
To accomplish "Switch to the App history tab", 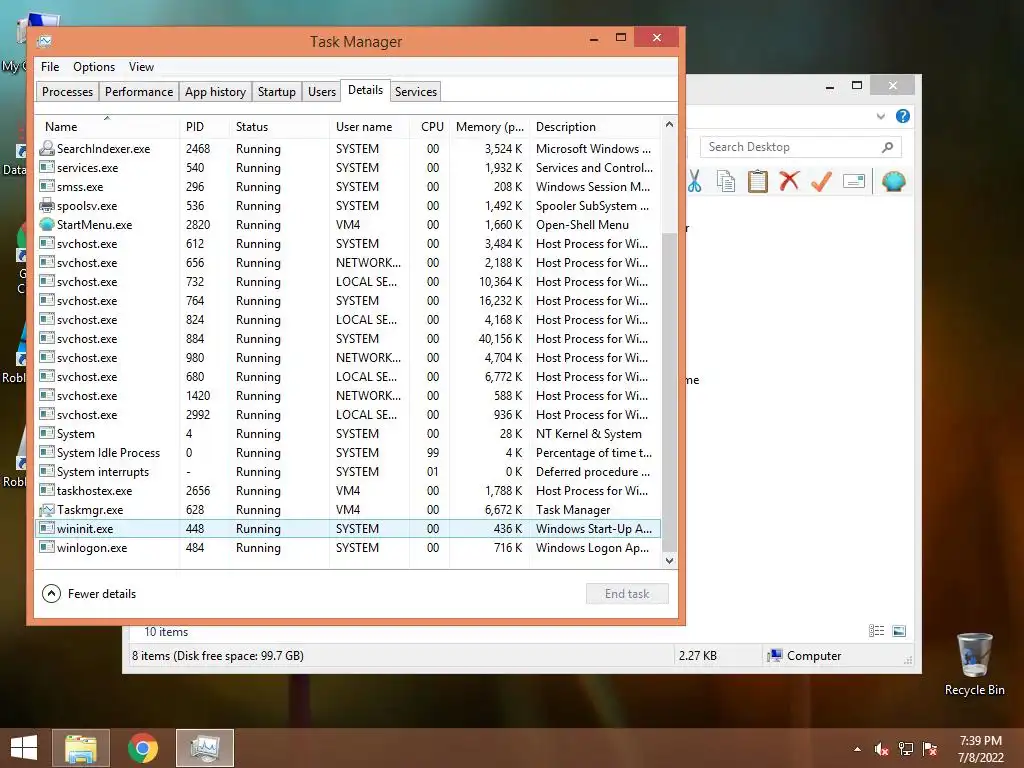I will pos(216,91).
